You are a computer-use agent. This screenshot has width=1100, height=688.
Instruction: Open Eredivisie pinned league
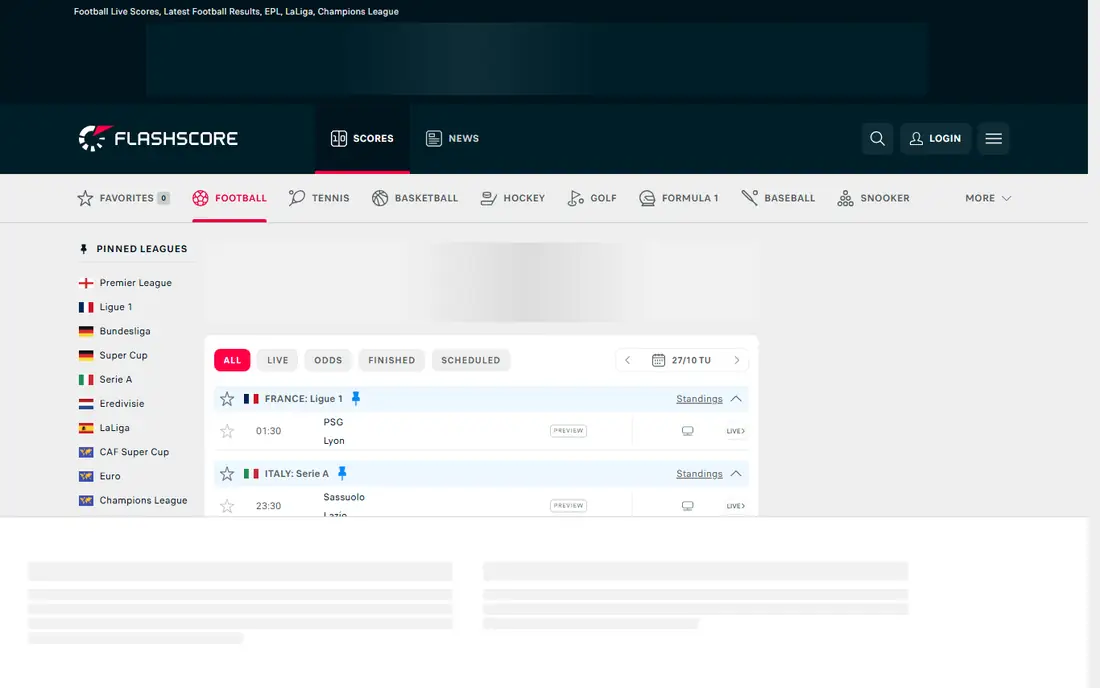pyautogui.click(x=112, y=404)
